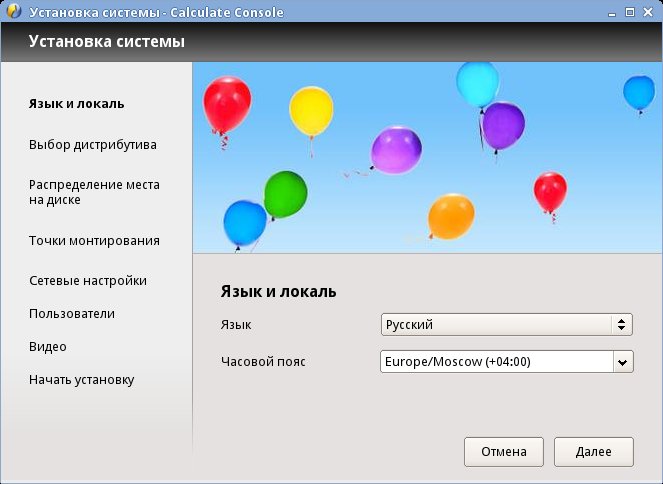Open the Язык dropdown showing Русский
This screenshot has height=484, width=663.
tap(507, 325)
